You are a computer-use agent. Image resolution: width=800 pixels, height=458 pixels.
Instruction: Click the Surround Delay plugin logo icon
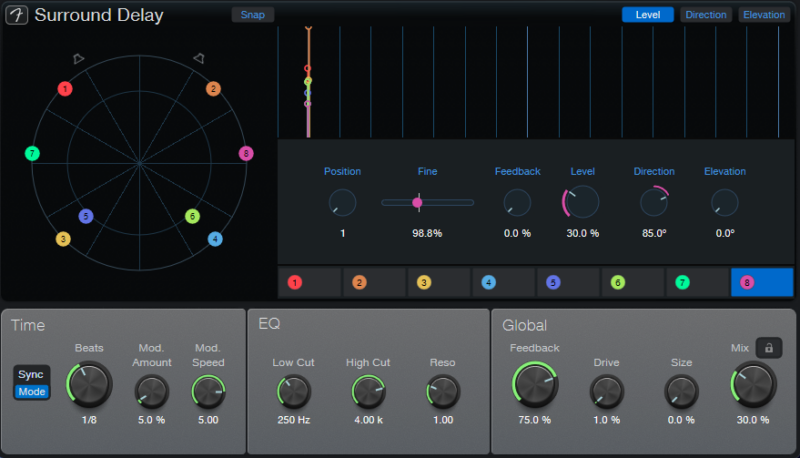[x=17, y=15]
